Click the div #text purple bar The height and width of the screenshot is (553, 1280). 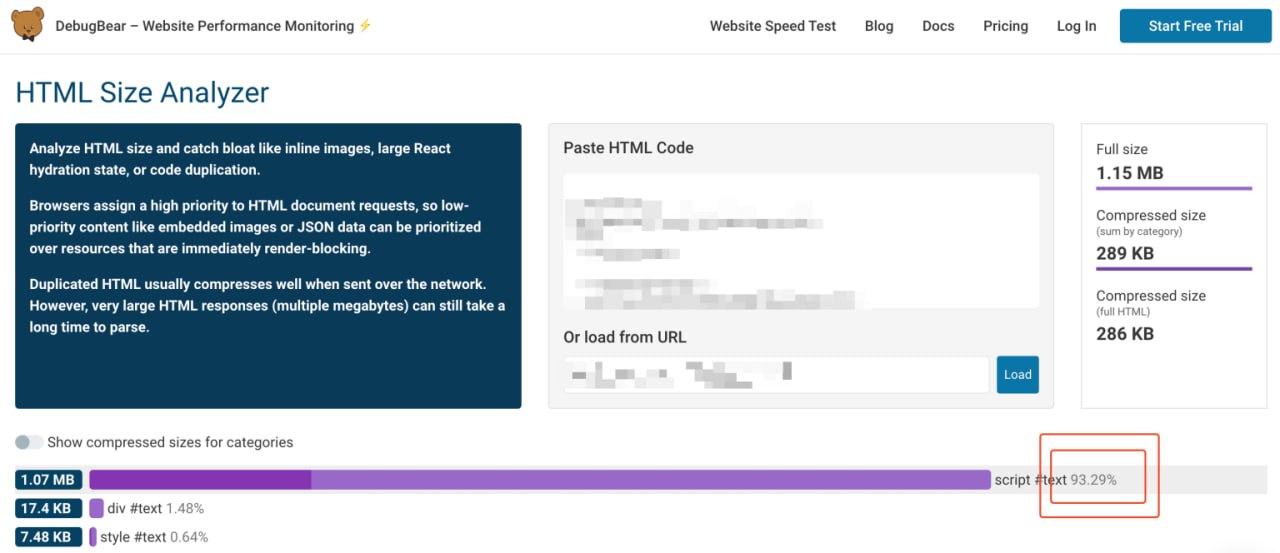pyautogui.click(x=97, y=508)
